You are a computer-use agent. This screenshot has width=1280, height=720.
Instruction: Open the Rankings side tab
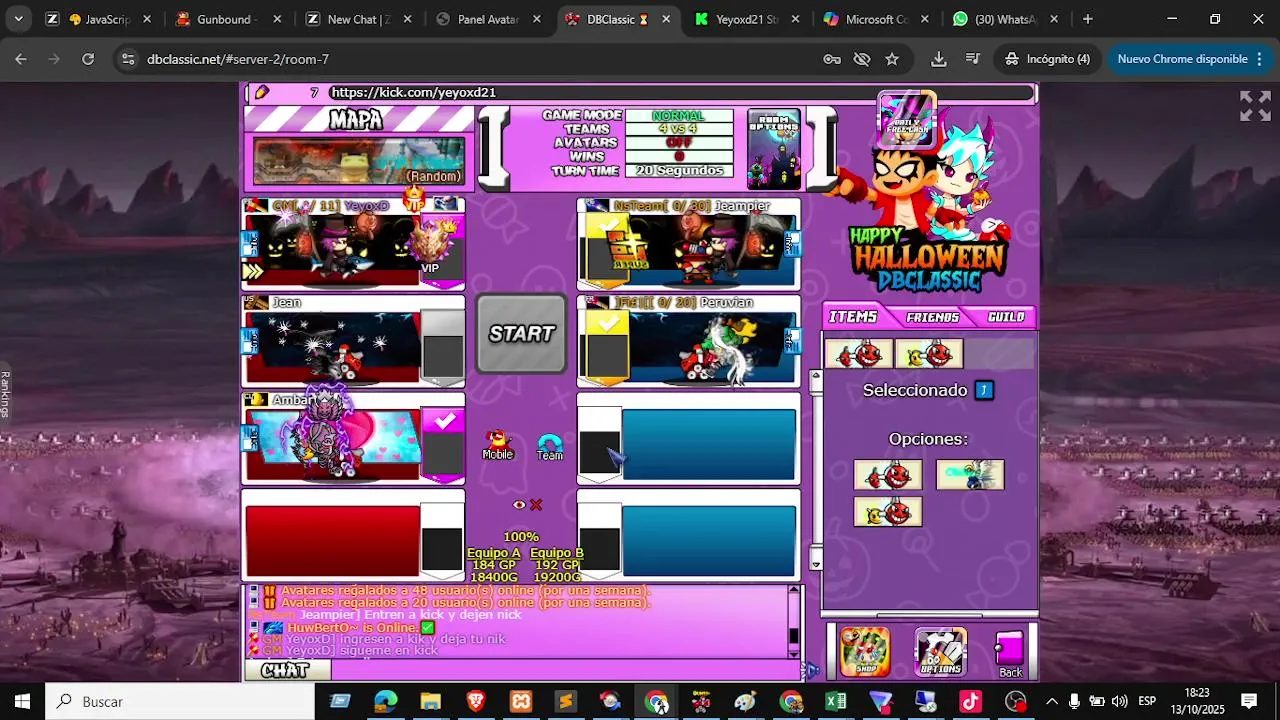click(5, 394)
